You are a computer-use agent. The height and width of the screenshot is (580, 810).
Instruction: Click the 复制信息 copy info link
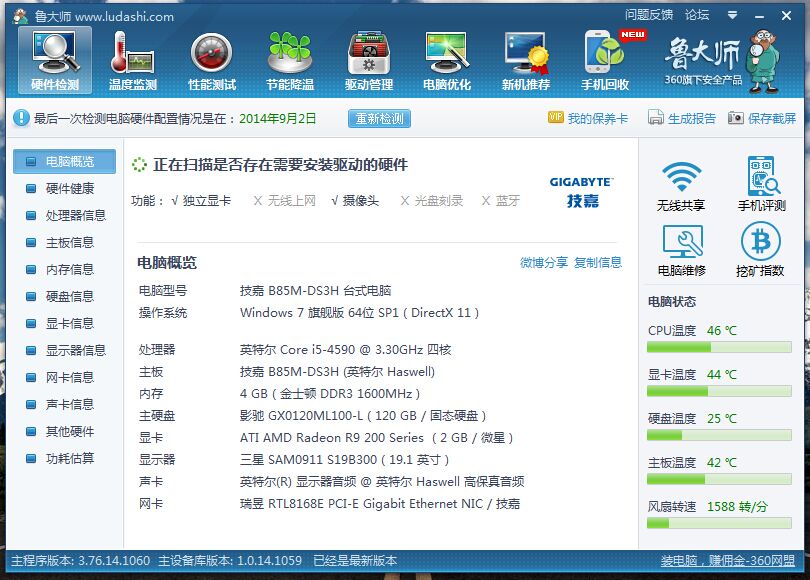[x=598, y=262]
